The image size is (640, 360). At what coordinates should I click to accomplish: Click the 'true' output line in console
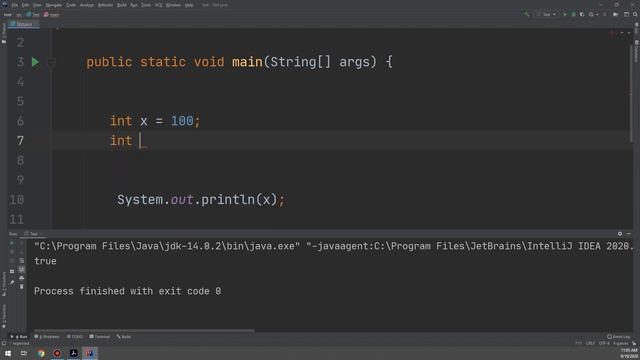(45, 261)
